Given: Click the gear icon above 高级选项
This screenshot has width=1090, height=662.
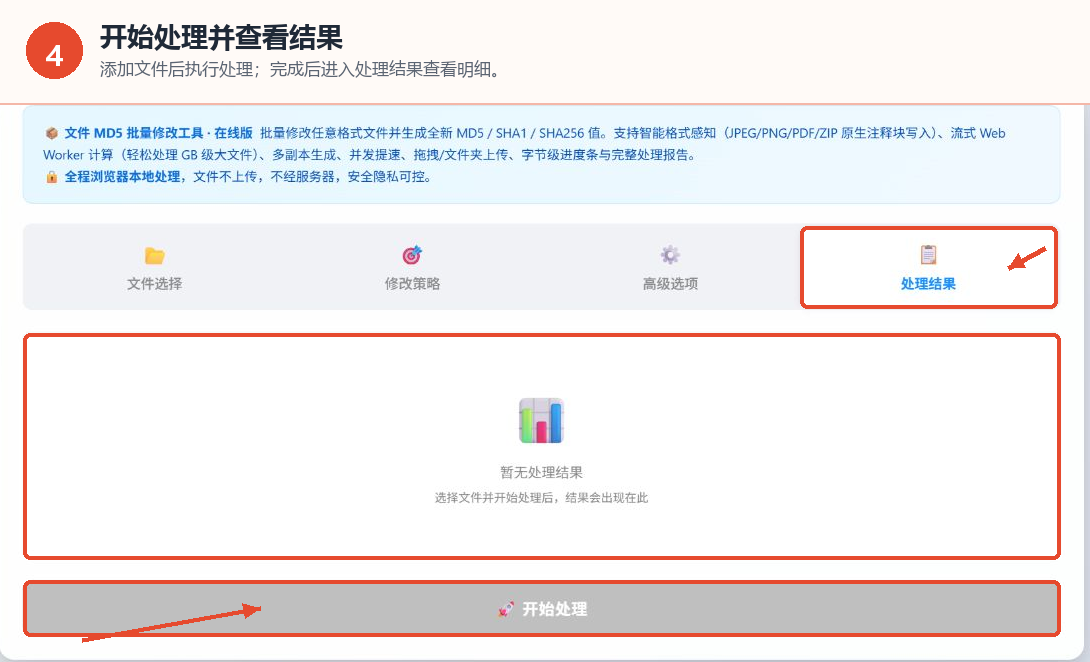Looking at the screenshot, I should point(670,255).
